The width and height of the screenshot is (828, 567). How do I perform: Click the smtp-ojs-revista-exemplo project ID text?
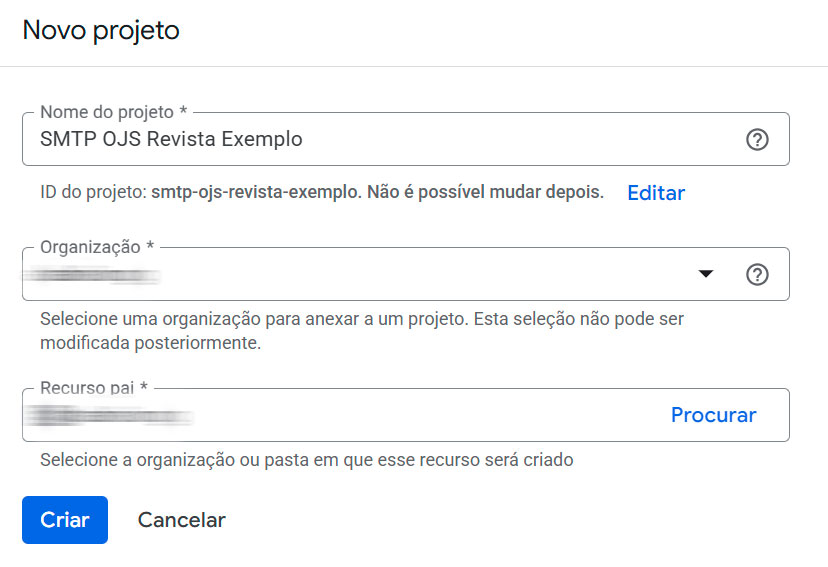(x=254, y=192)
